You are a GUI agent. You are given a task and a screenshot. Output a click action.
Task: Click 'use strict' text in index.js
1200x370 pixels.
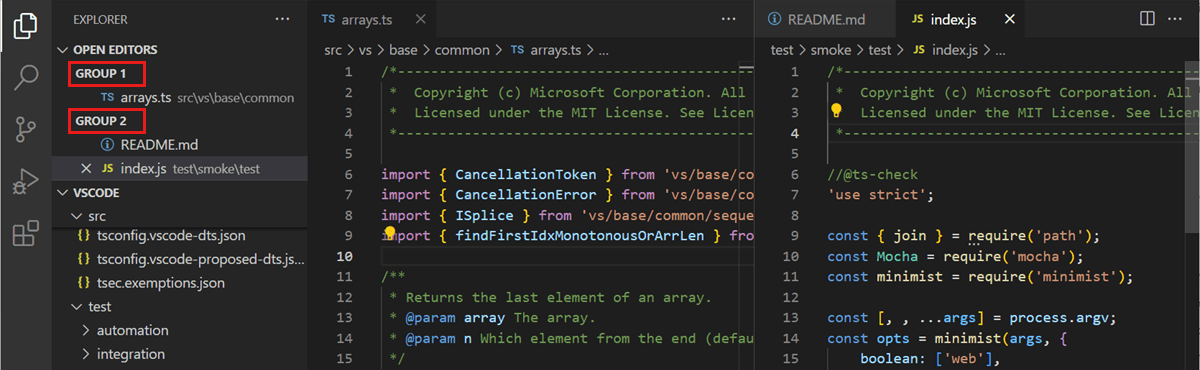[x=880, y=195]
